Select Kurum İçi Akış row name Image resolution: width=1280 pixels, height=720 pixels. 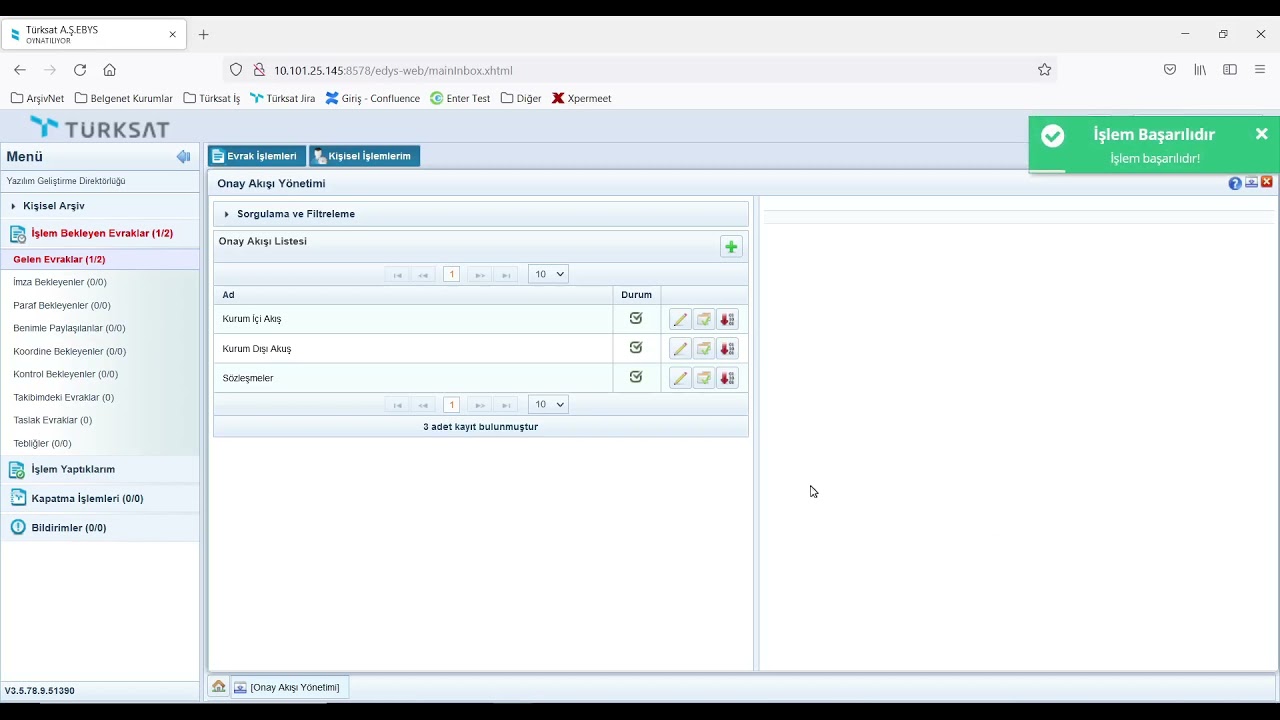252,319
